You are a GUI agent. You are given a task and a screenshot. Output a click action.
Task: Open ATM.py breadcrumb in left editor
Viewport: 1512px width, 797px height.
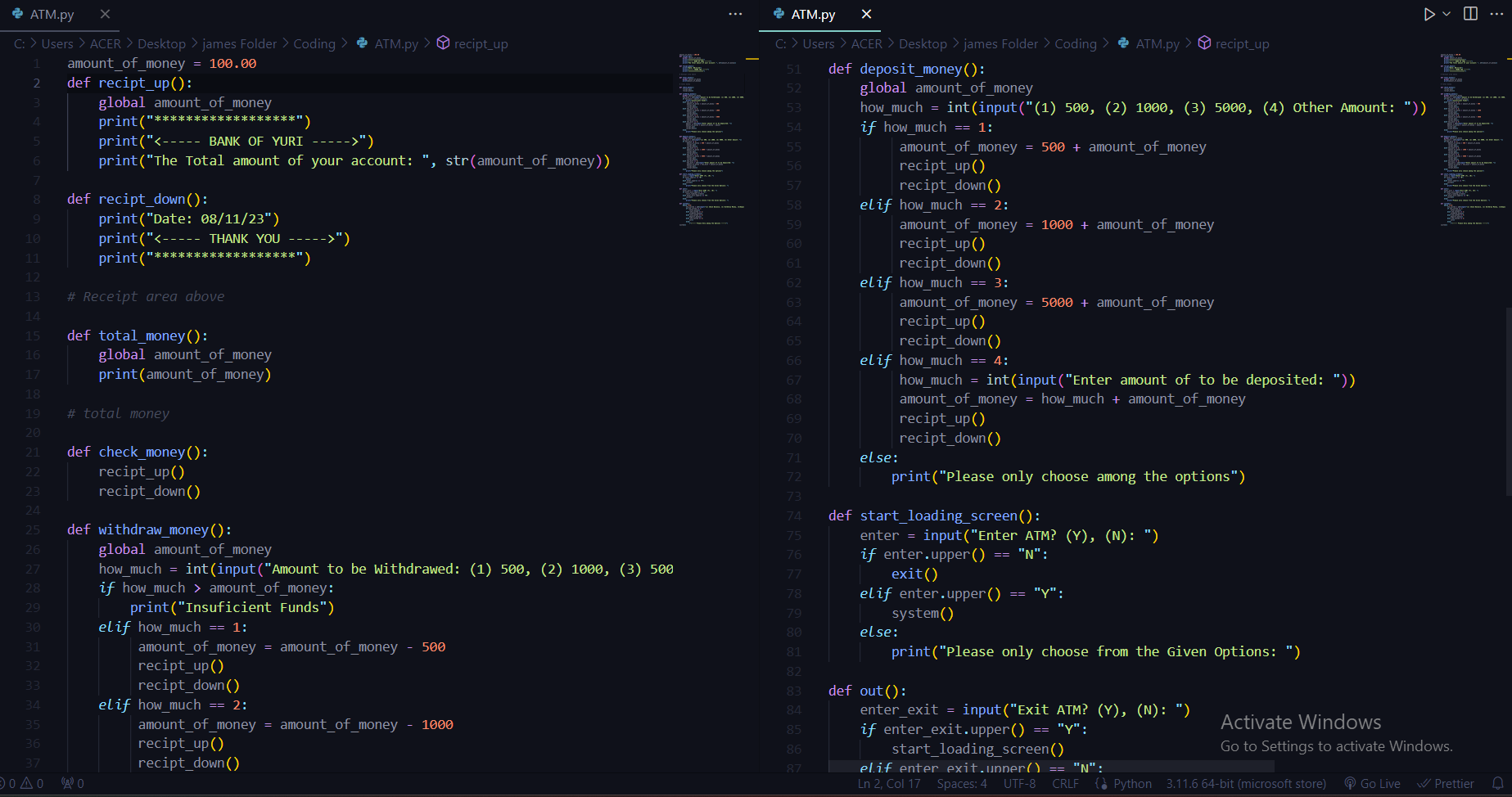[396, 43]
